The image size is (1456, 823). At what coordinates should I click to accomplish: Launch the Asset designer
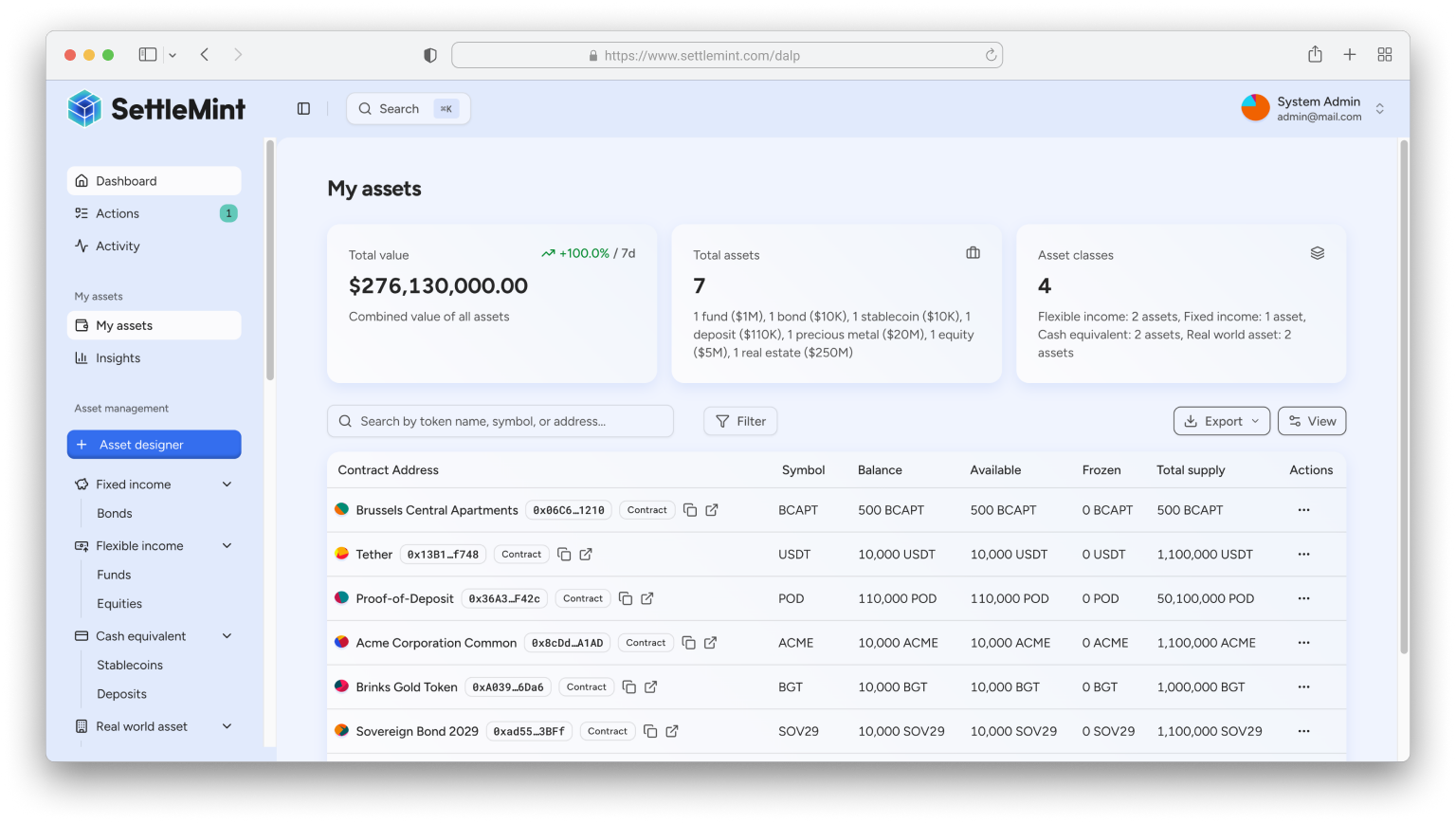click(154, 445)
